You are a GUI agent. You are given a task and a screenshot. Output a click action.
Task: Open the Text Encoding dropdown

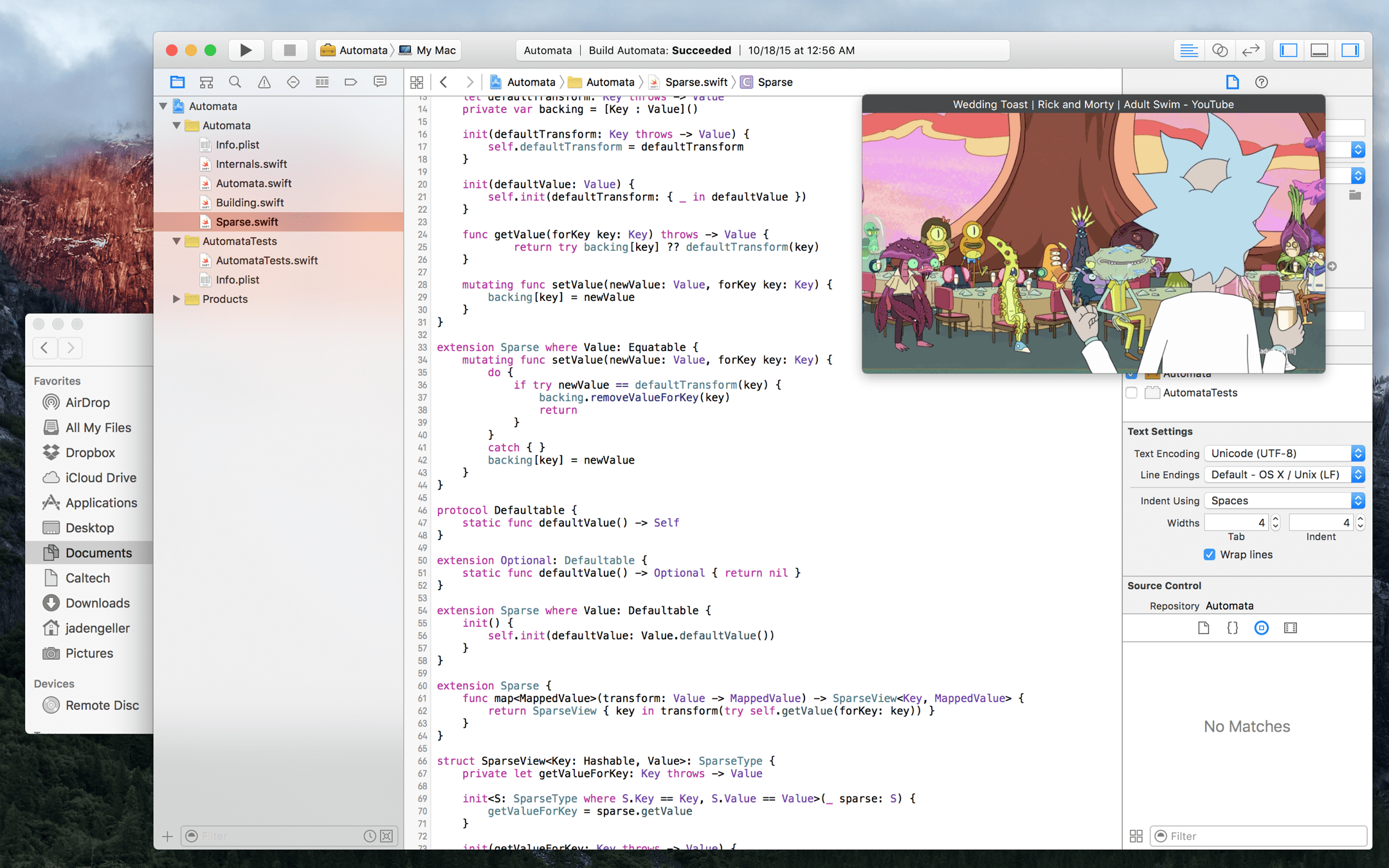(1284, 453)
